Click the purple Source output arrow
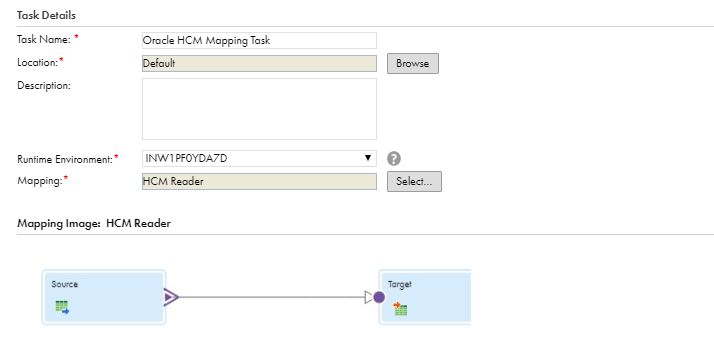This screenshot has height=364, width=714. coord(171,297)
